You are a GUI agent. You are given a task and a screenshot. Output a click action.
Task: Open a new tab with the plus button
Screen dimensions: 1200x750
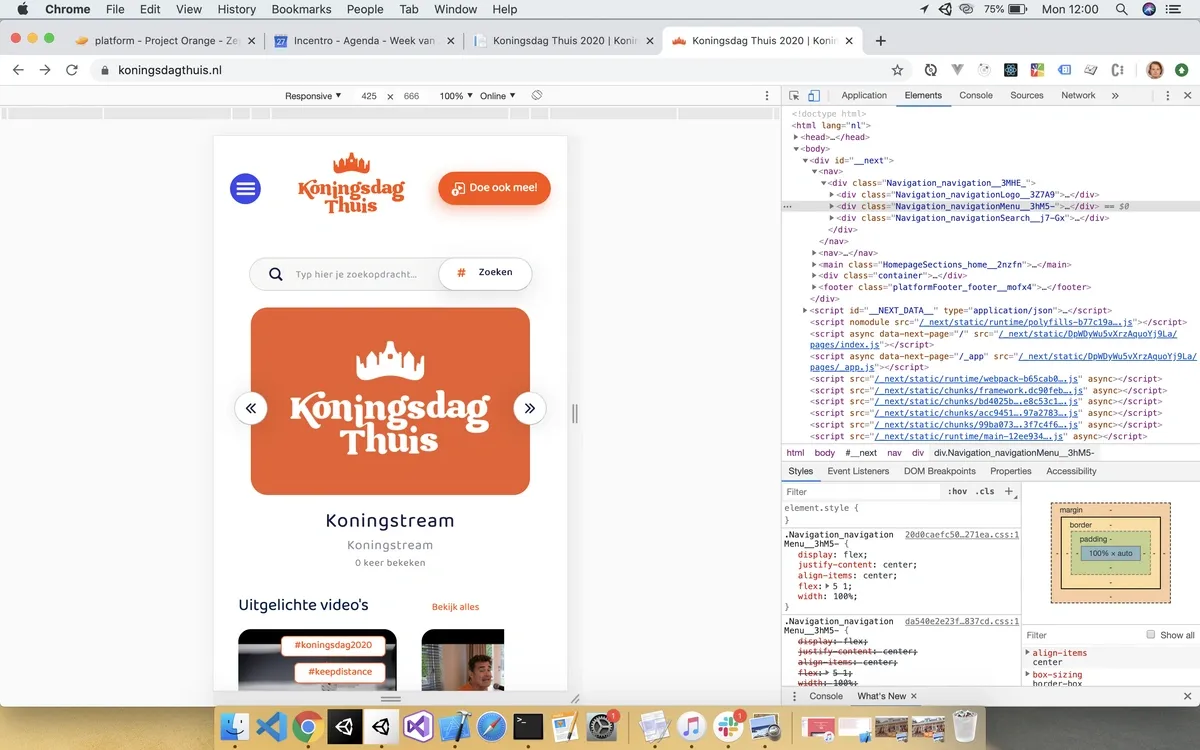tap(880, 41)
